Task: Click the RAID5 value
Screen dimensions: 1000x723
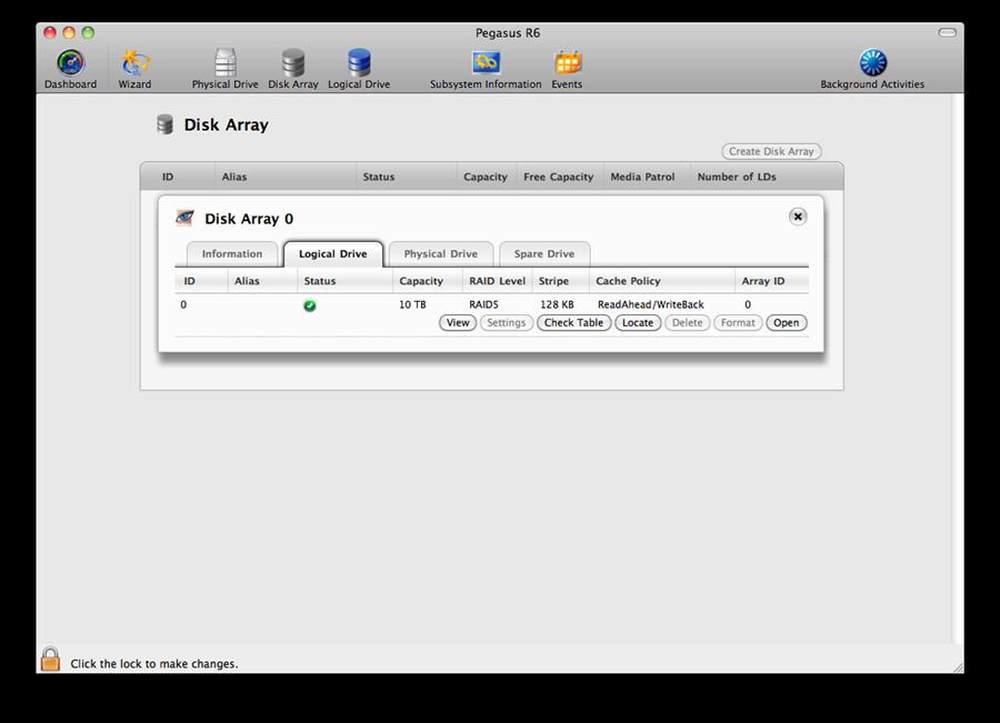Action: pyautogui.click(x=483, y=305)
